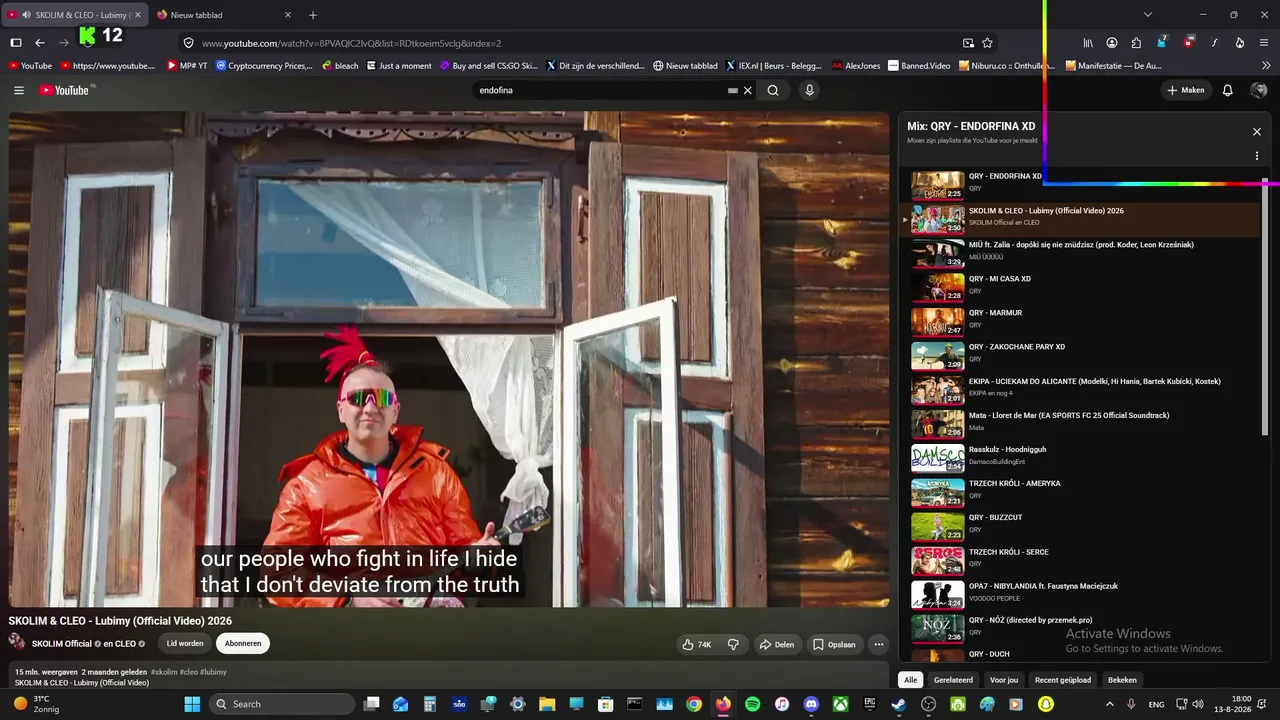The image size is (1280, 720).
Task: Submit search with the magnifier icon
Action: tap(773, 90)
